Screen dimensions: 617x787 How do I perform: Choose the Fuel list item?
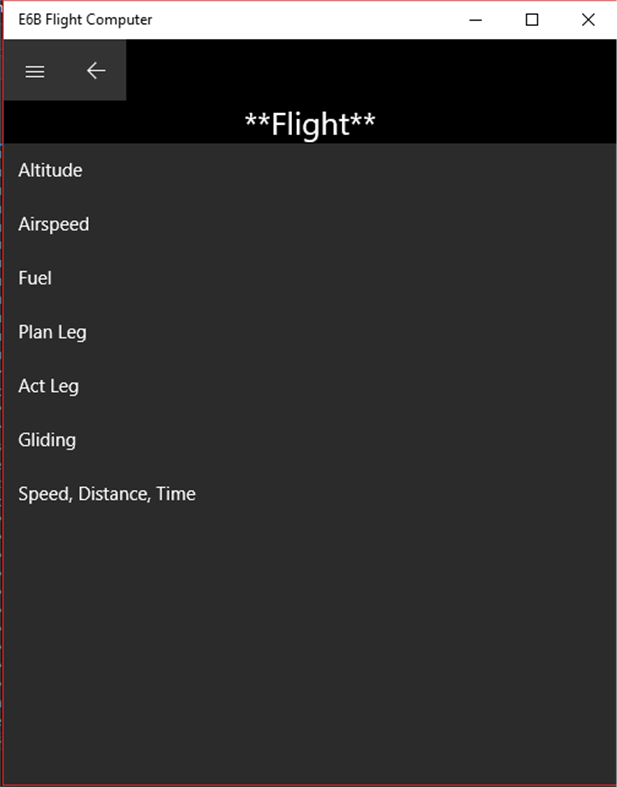(35, 278)
